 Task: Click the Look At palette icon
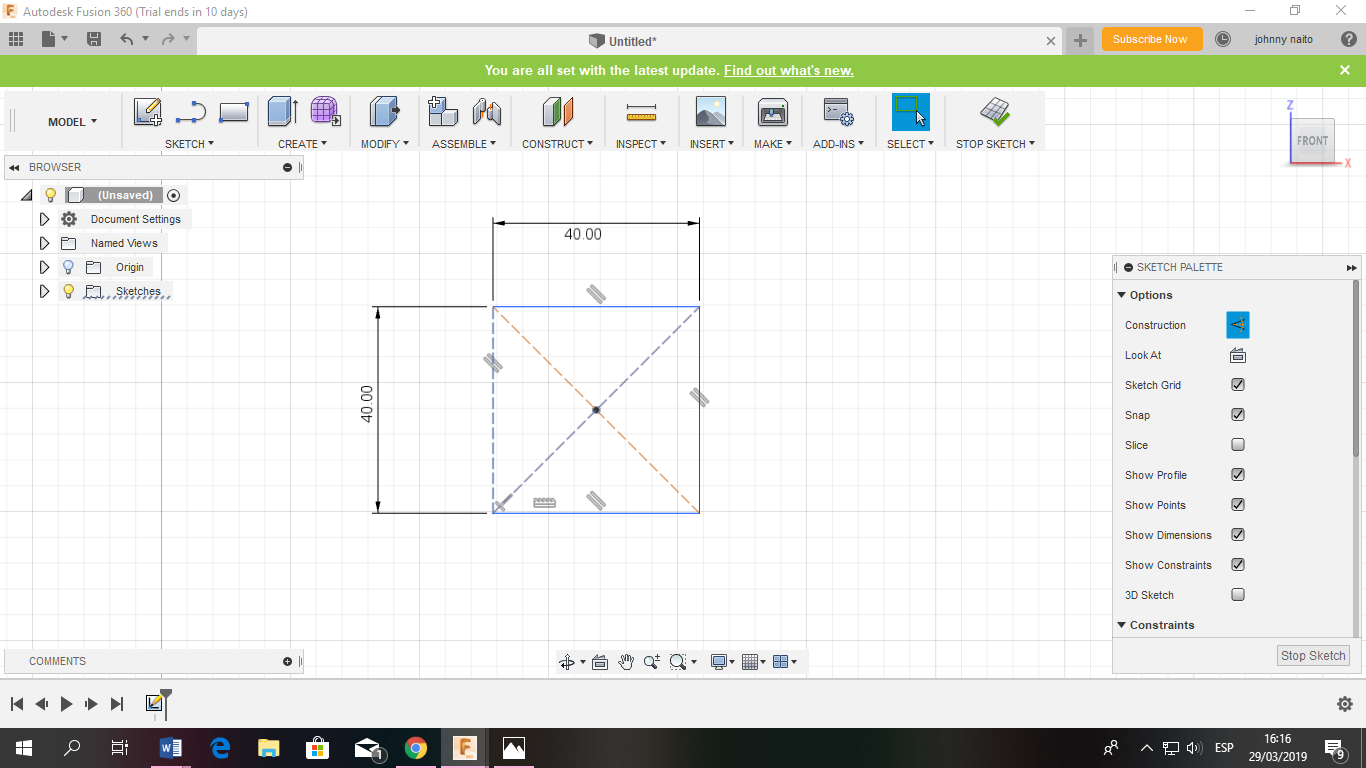pos(1237,355)
